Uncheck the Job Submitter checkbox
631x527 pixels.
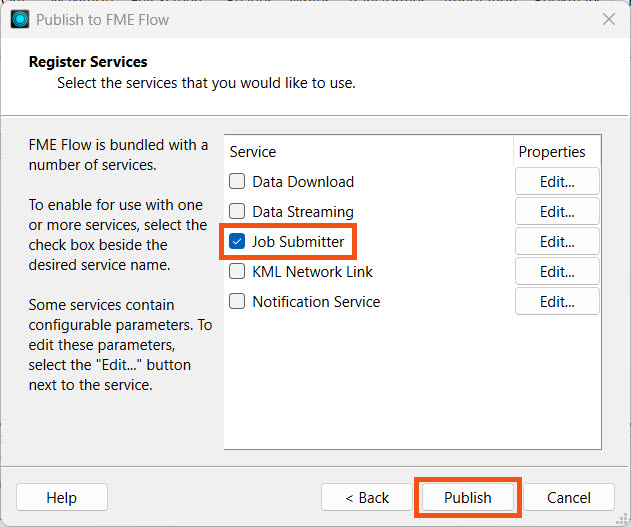(237, 242)
